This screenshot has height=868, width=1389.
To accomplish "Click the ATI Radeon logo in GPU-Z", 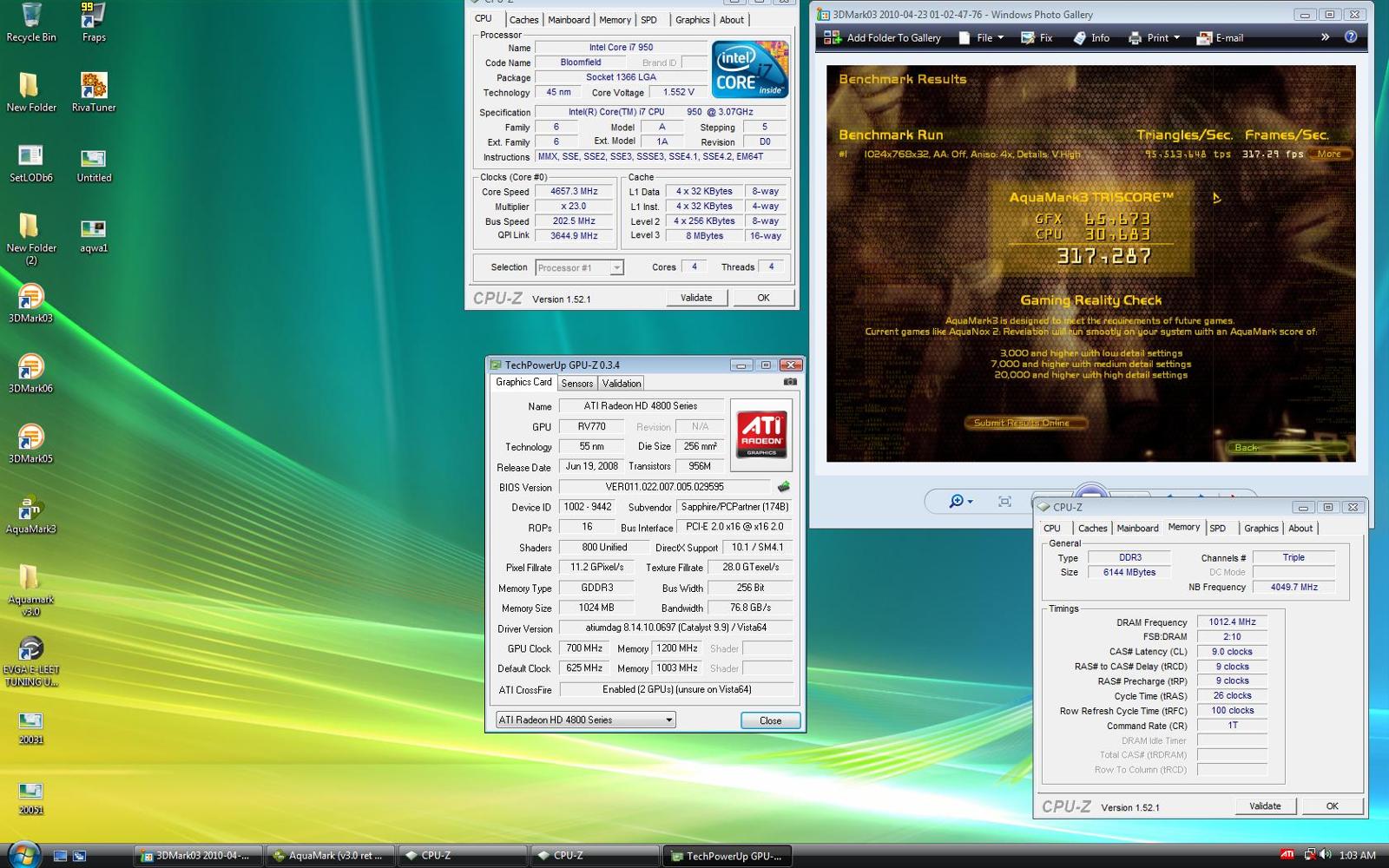I will pos(761,434).
